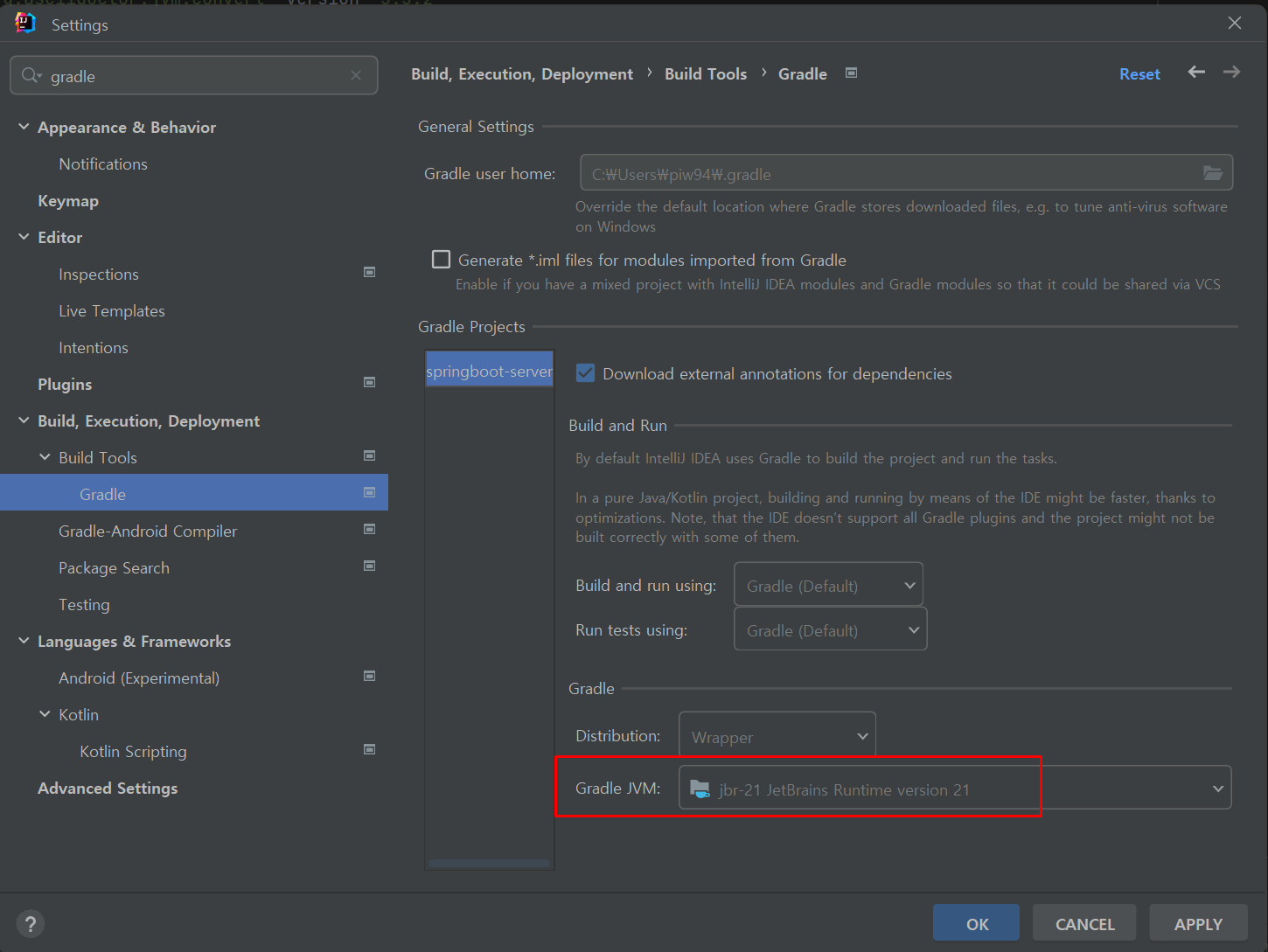Enable Generate *.iml files checkbox
The image size is (1268, 952).
[442, 260]
